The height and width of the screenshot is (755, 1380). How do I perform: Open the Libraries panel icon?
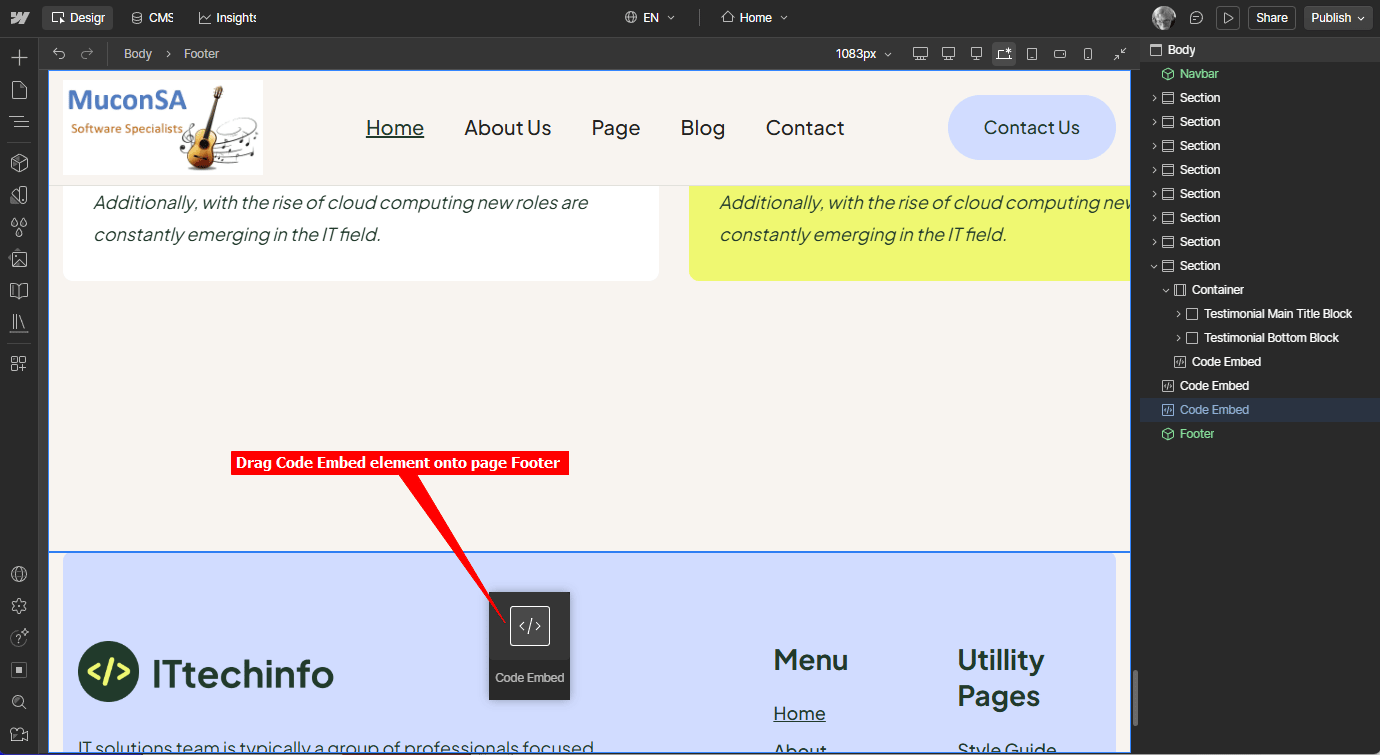[19, 323]
